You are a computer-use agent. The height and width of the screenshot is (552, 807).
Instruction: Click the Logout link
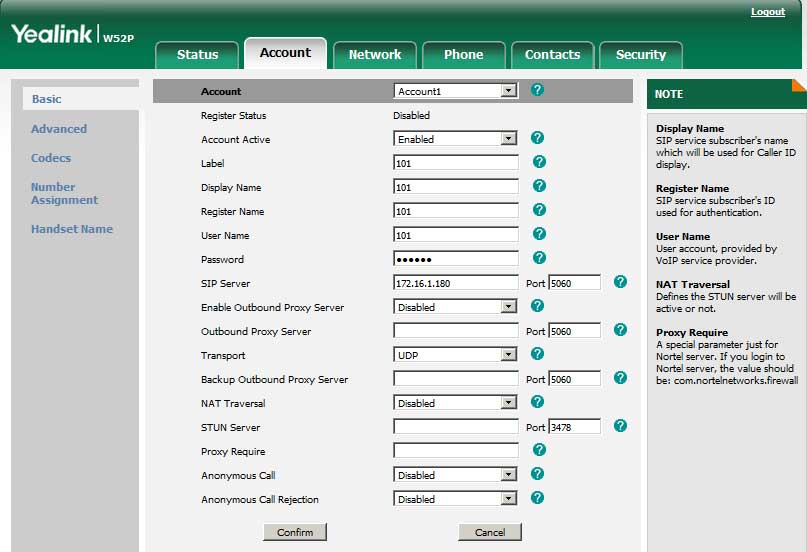click(x=768, y=12)
